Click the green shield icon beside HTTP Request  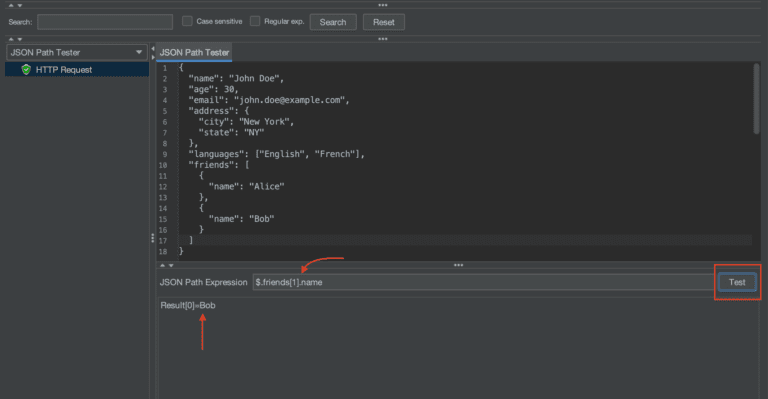point(26,70)
